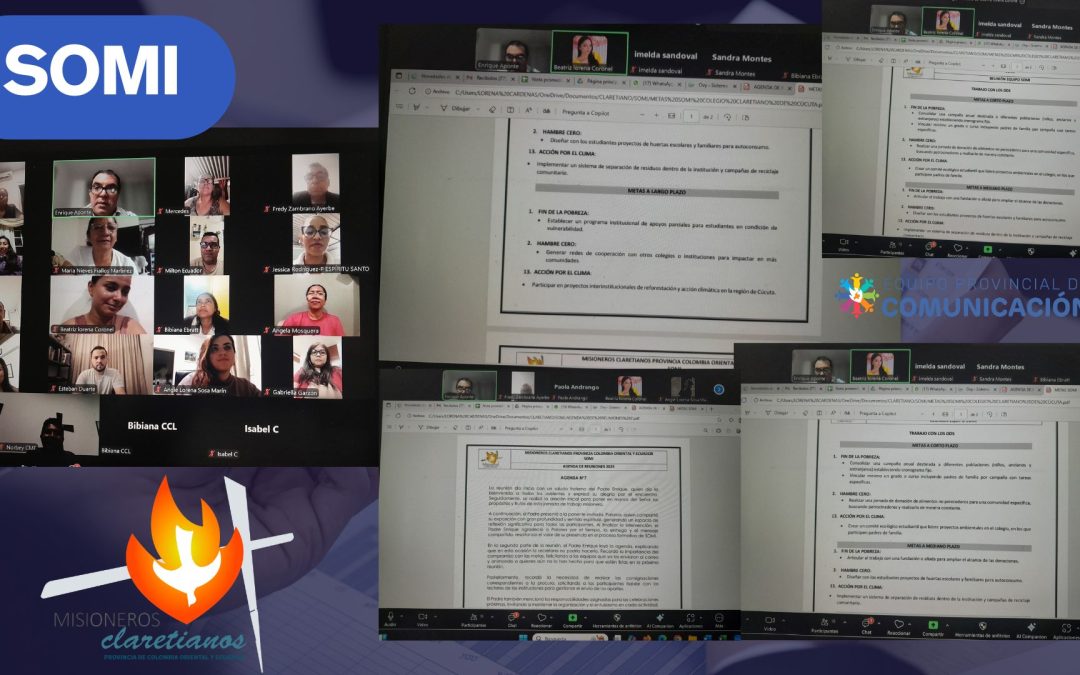This screenshot has width=1080, height=675.
Task: Mute microphone using the Zoom Audio icon
Action: (390, 617)
